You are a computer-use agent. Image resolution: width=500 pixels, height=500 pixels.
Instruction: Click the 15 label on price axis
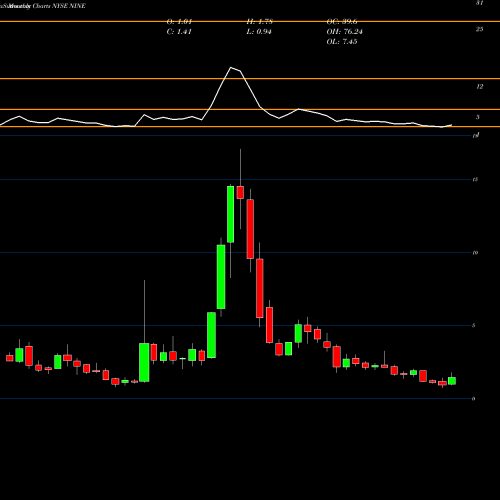pyautogui.click(x=475, y=180)
